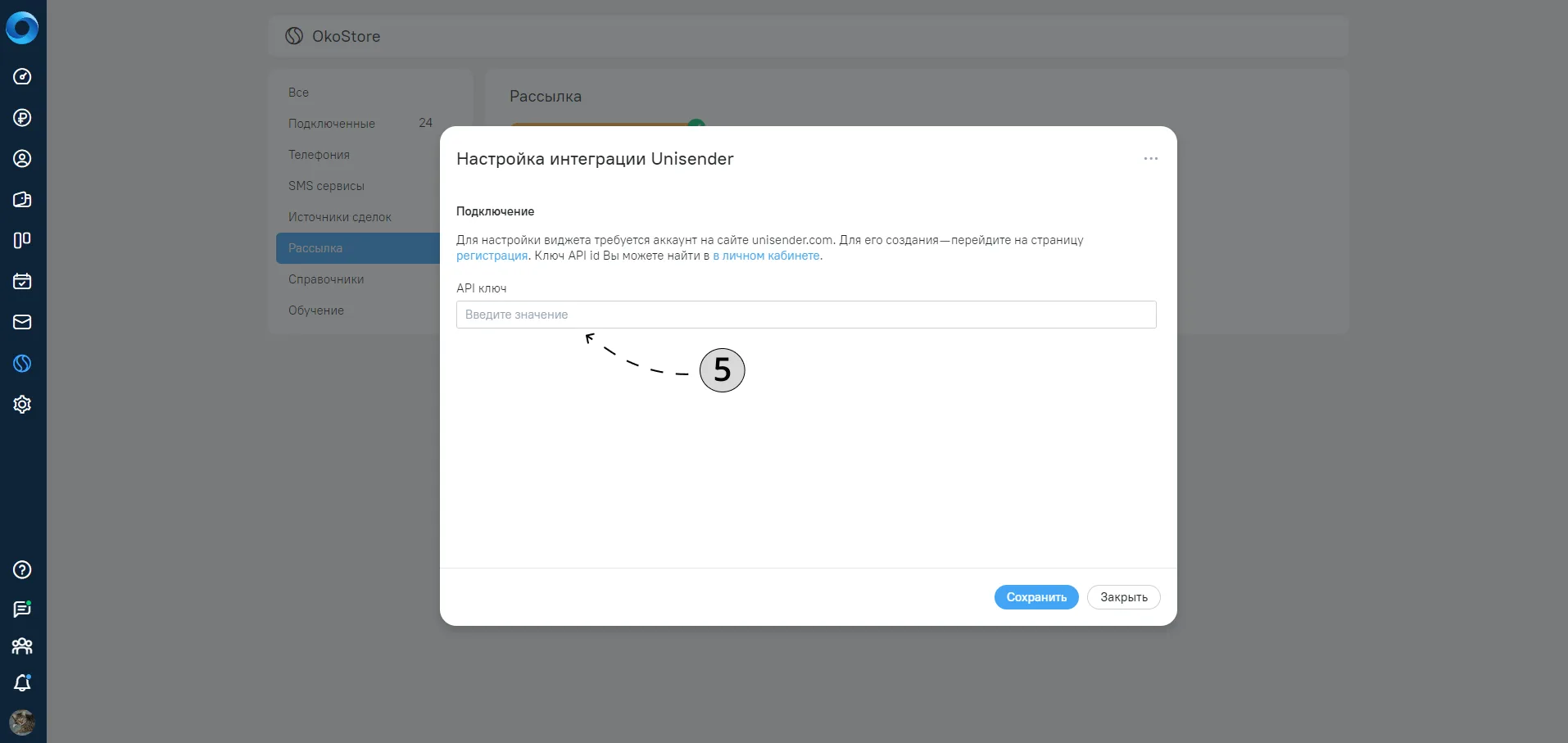This screenshot has width=1568, height=743.
Task: Select the Телефония category
Action: click(319, 155)
